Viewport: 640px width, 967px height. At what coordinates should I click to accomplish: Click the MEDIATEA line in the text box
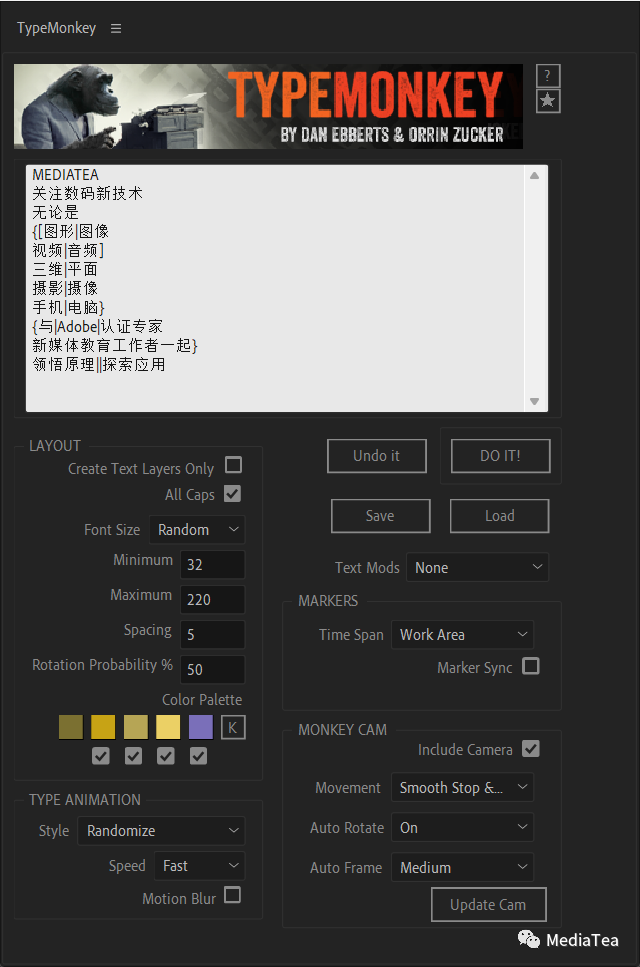[x=65, y=175]
